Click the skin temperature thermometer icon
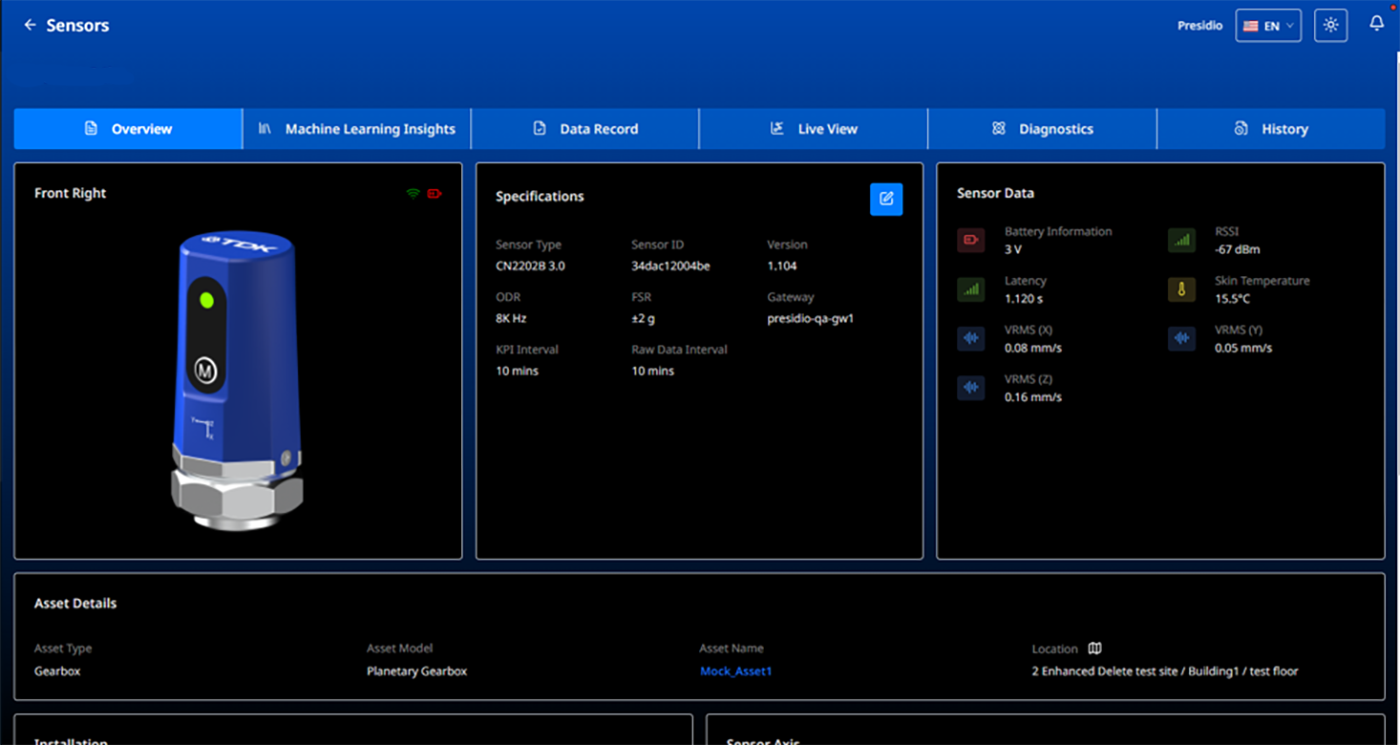 (1181, 290)
